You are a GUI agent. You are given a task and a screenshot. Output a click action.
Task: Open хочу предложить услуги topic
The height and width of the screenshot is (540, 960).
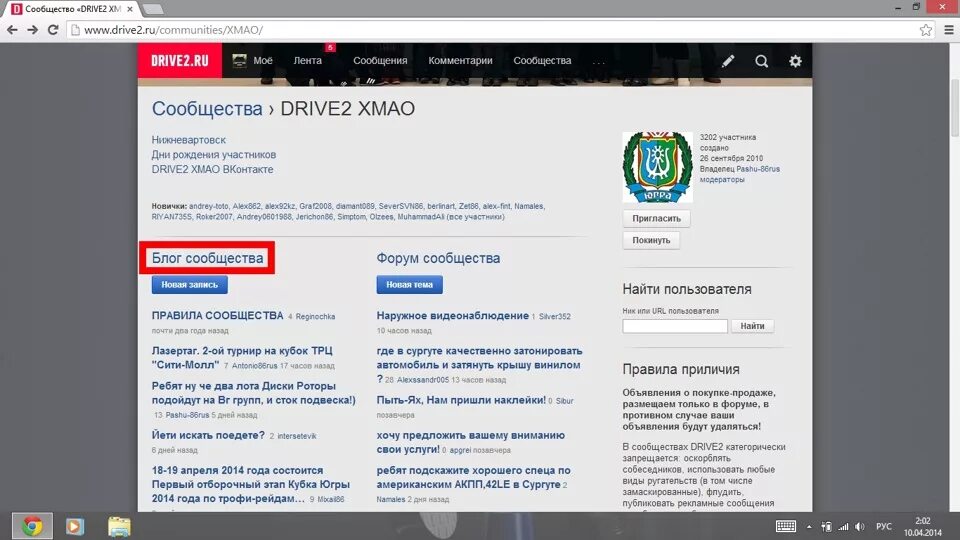click(x=471, y=442)
